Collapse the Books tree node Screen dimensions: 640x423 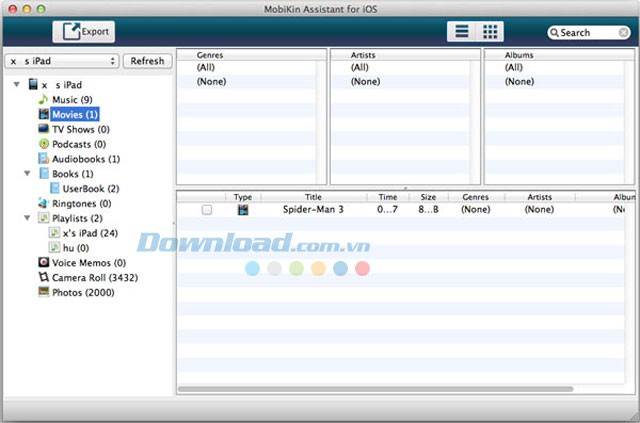click(27, 173)
